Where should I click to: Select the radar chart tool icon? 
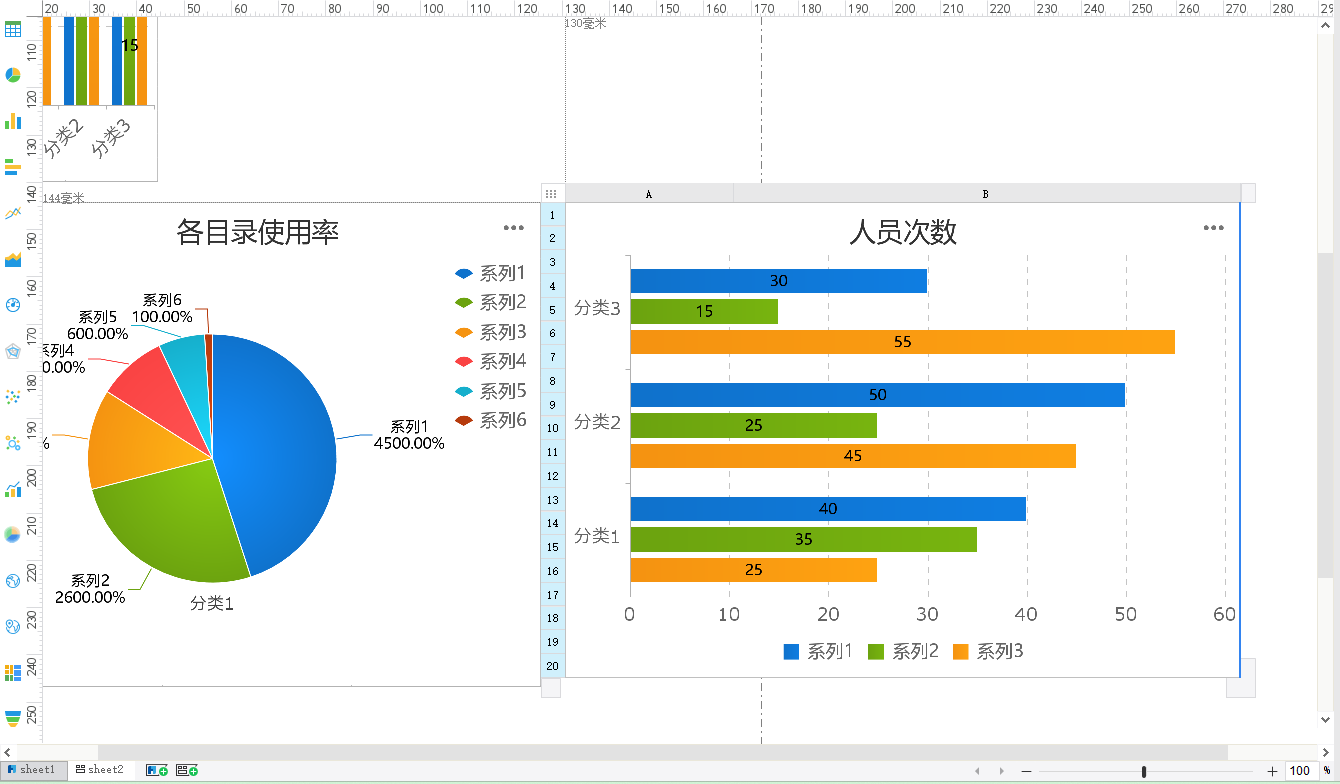point(13,351)
